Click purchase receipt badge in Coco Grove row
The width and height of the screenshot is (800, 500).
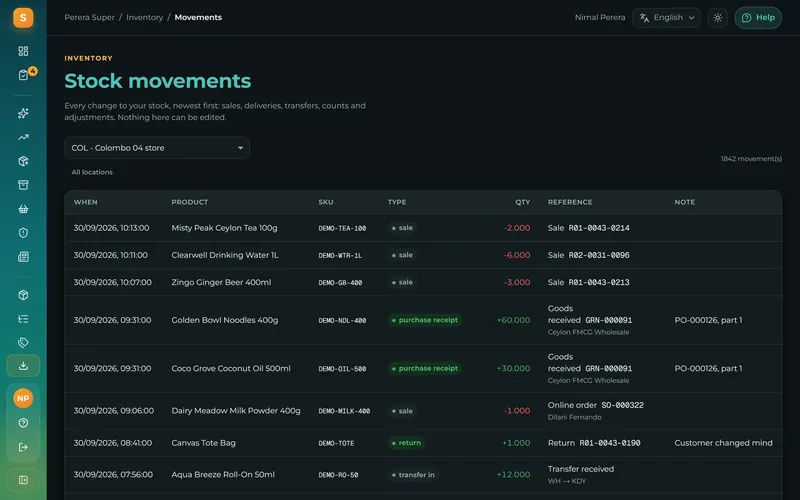[x=424, y=368]
